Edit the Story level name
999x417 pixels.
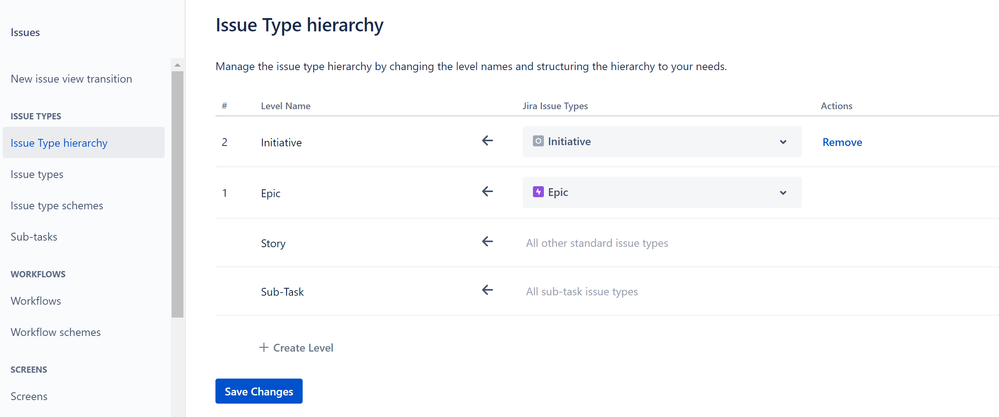[273, 243]
